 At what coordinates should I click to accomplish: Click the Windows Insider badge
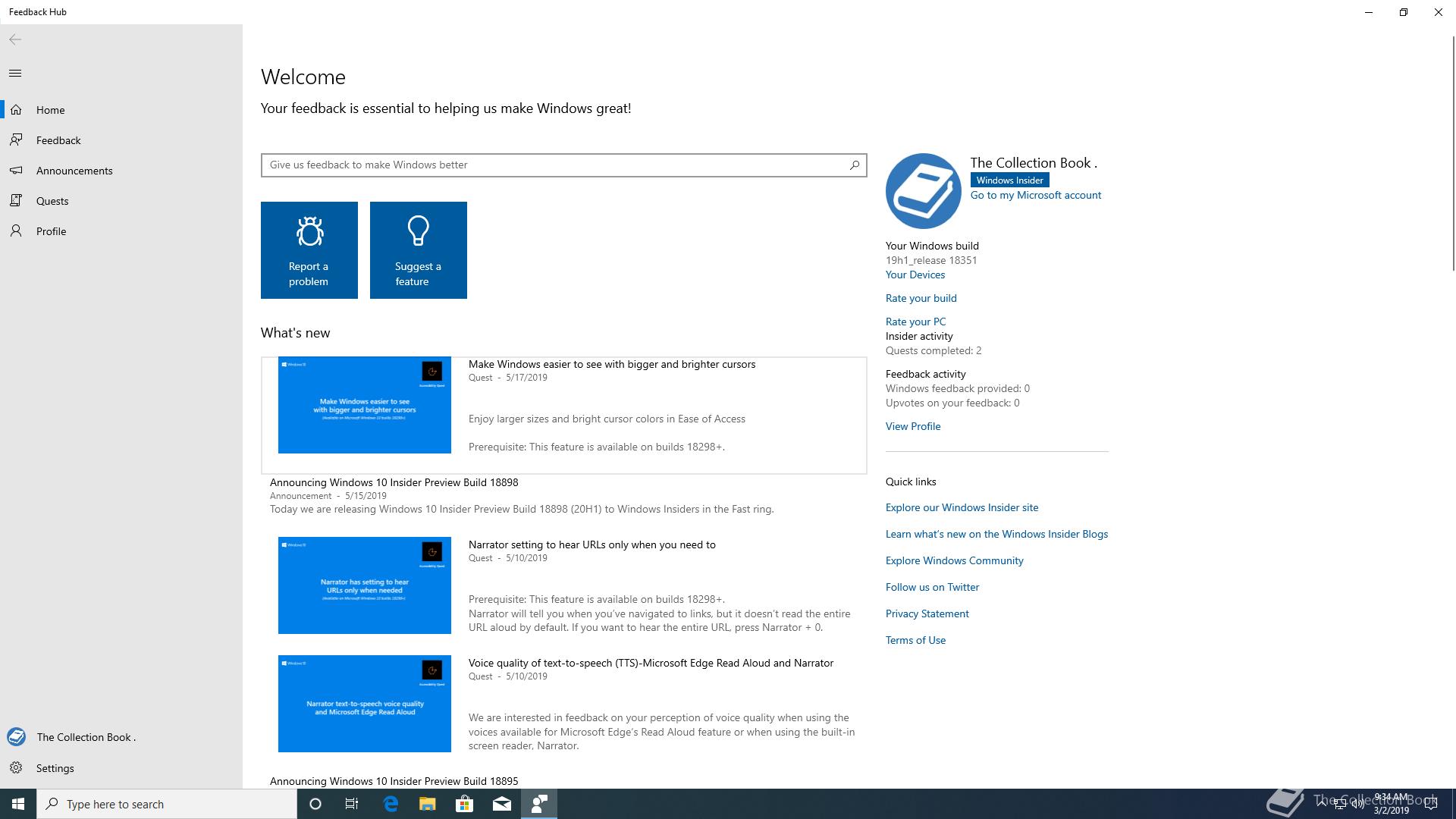point(1009,180)
